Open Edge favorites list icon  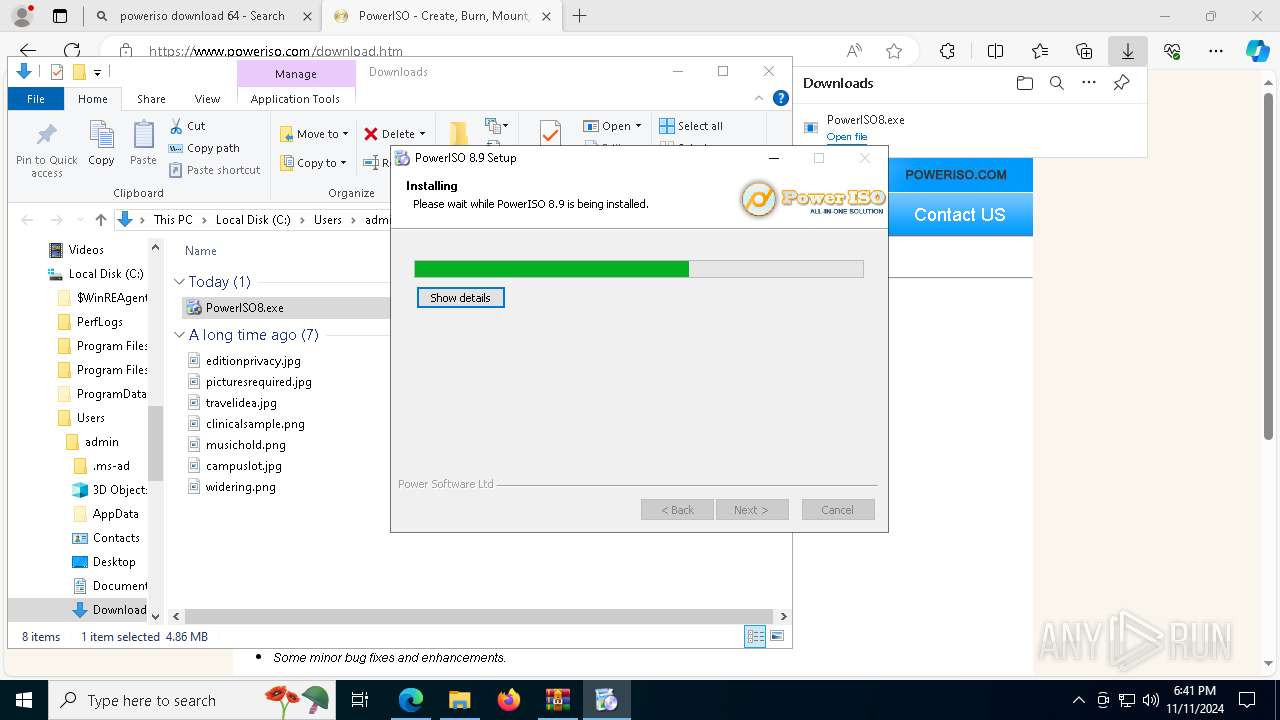click(x=1040, y=51)
